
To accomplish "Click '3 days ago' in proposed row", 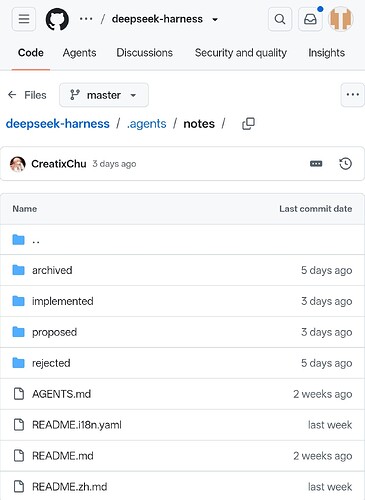I will click(x=327, y=332).
